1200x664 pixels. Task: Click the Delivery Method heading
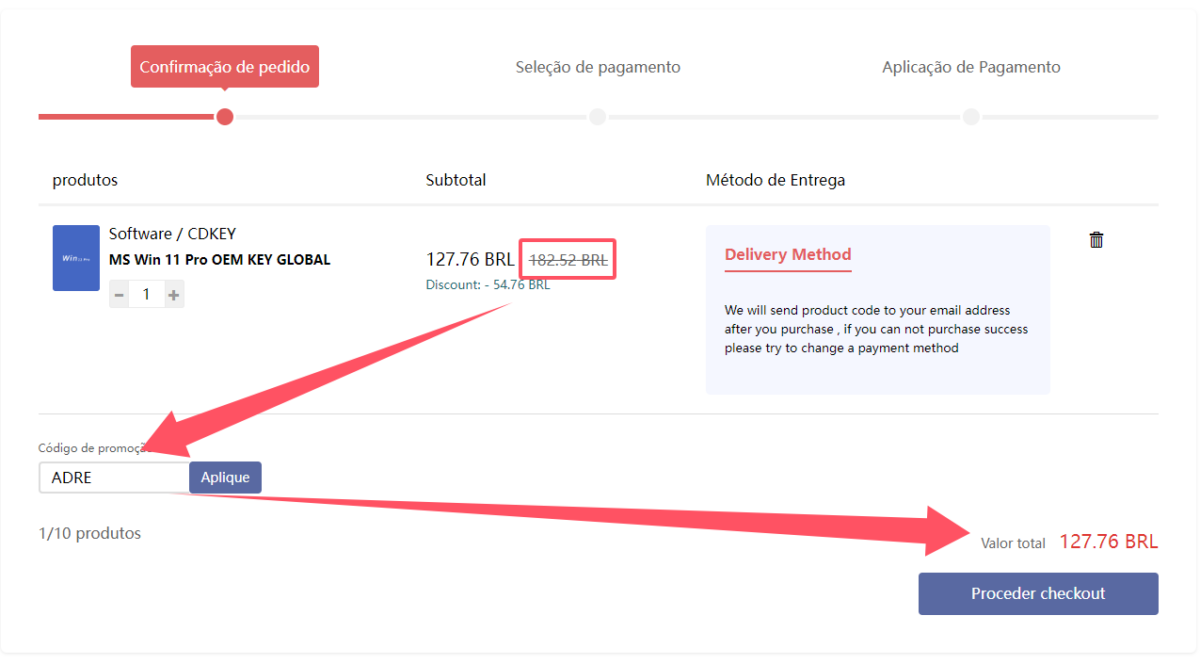(787, 254)
